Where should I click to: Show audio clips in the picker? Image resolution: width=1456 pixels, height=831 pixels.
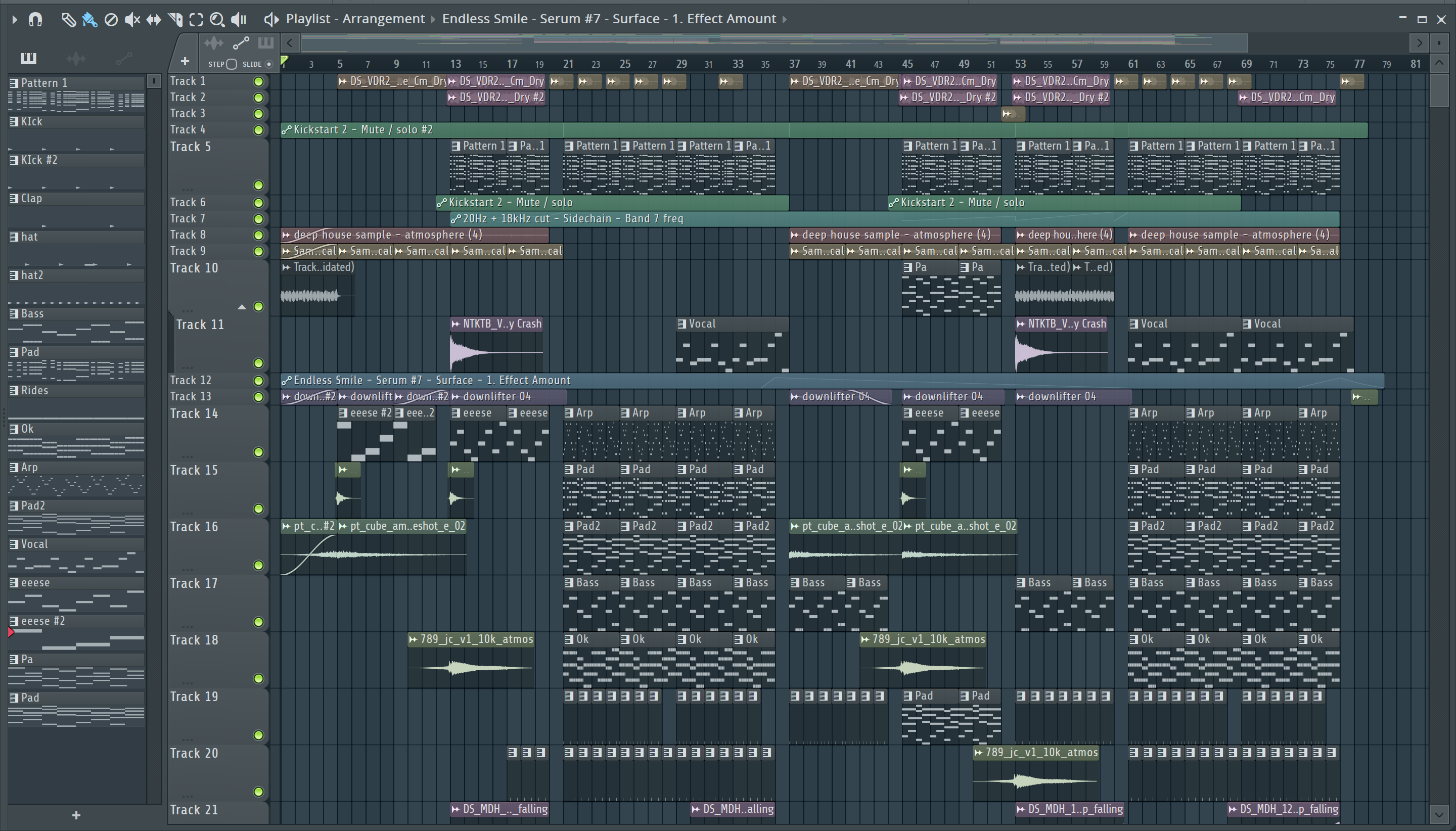pyautogui.click(x=76, y=58)
